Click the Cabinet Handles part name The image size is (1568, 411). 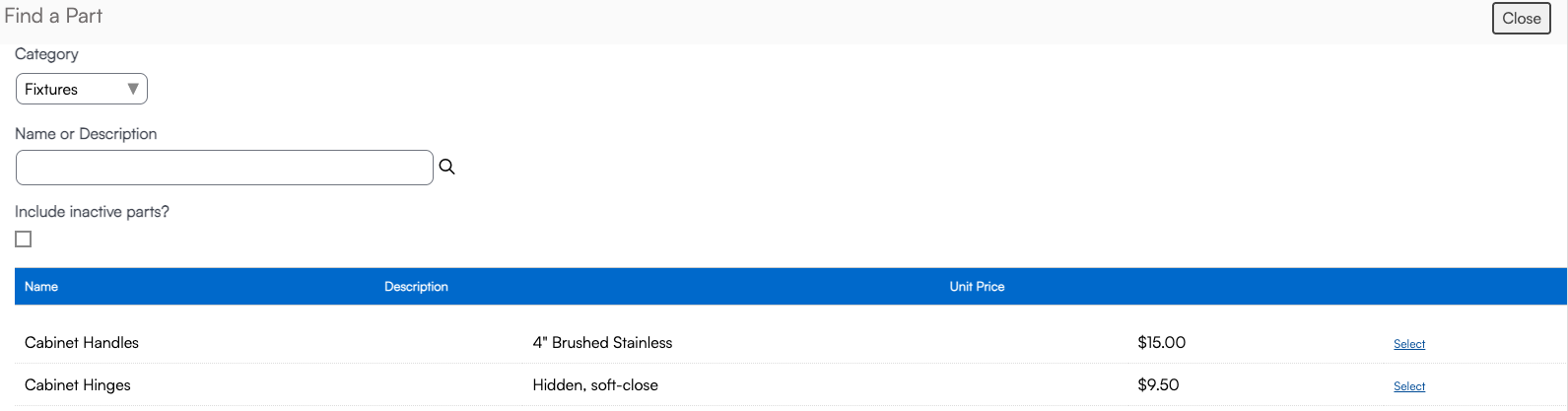click(x=82, y=343)
